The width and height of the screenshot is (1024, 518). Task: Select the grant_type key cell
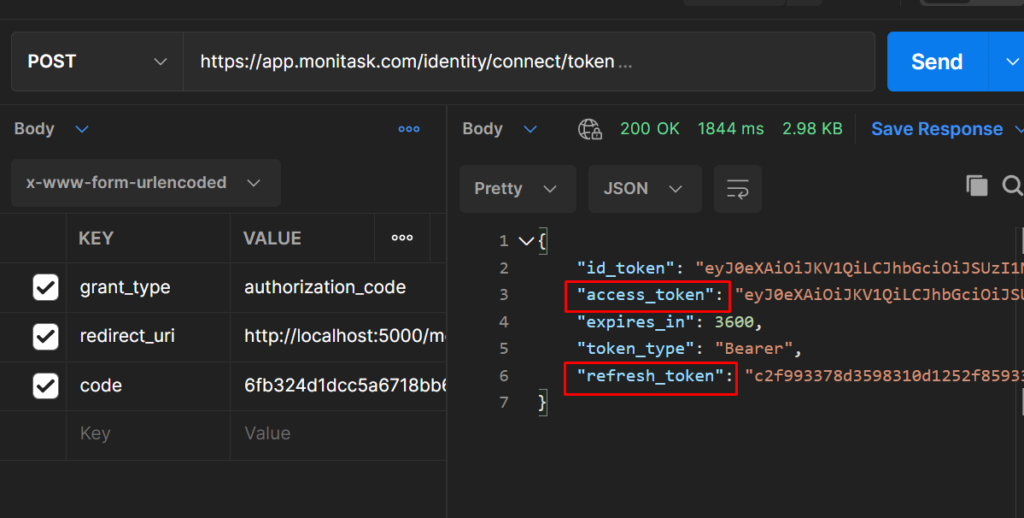[x=148, y=287]
